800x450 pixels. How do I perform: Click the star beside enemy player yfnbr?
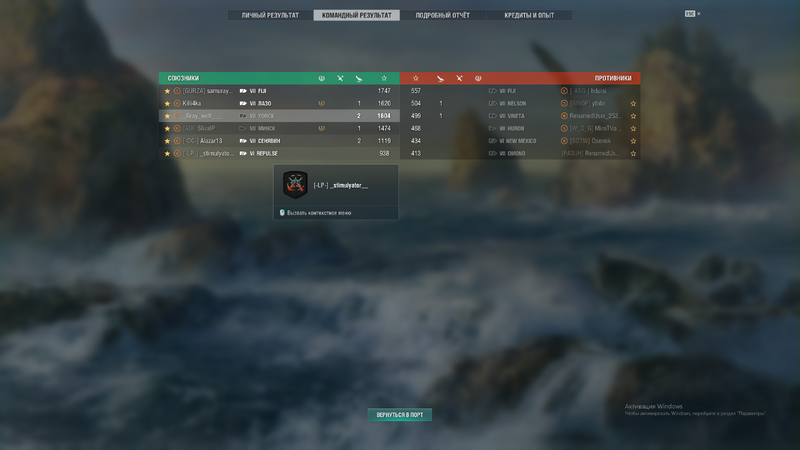click(633, 104)
